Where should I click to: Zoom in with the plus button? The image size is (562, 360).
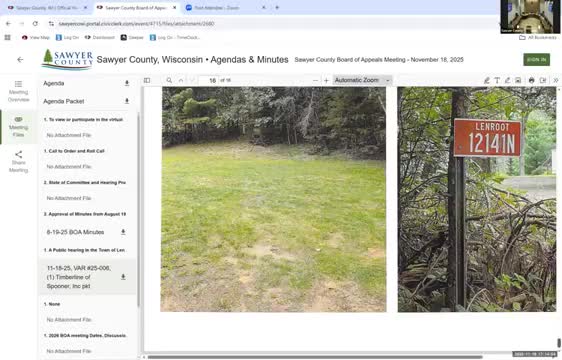pos(326,81)
